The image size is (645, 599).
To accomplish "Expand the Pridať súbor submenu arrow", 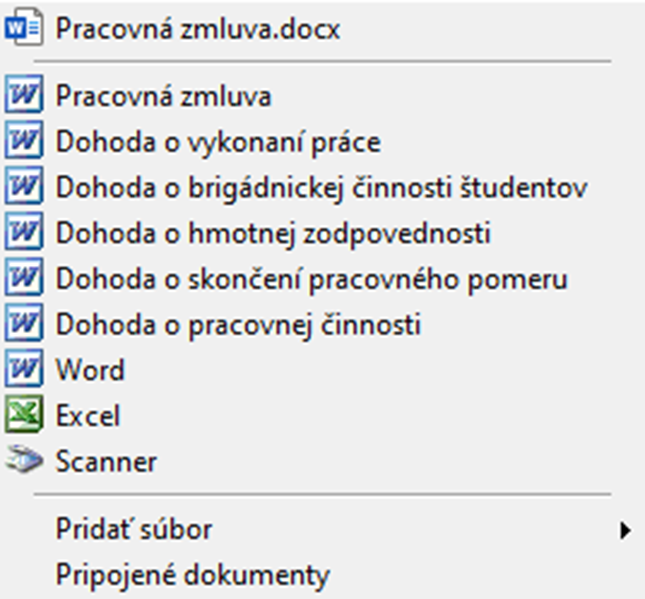I will tap(625, 530).
